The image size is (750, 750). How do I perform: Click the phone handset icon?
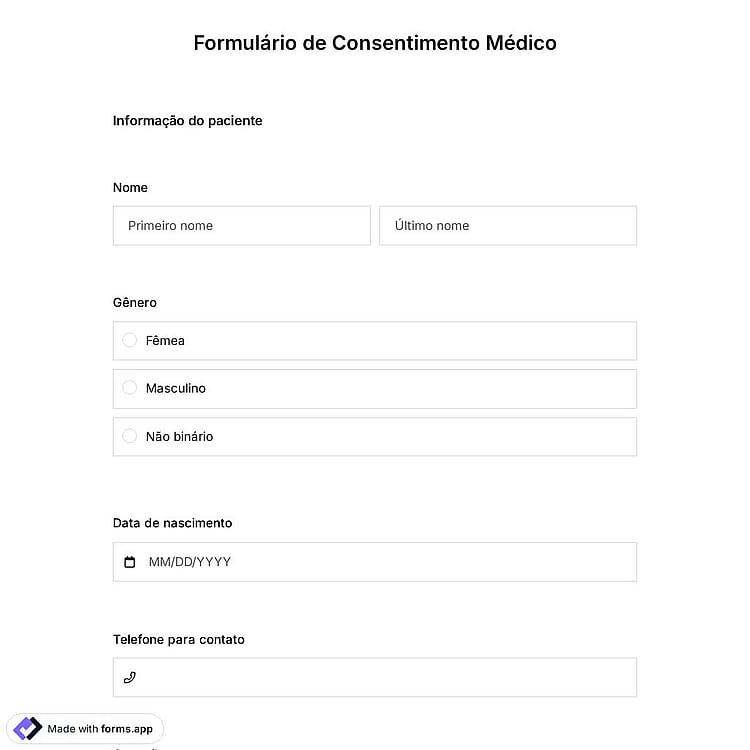pos(130,677)
